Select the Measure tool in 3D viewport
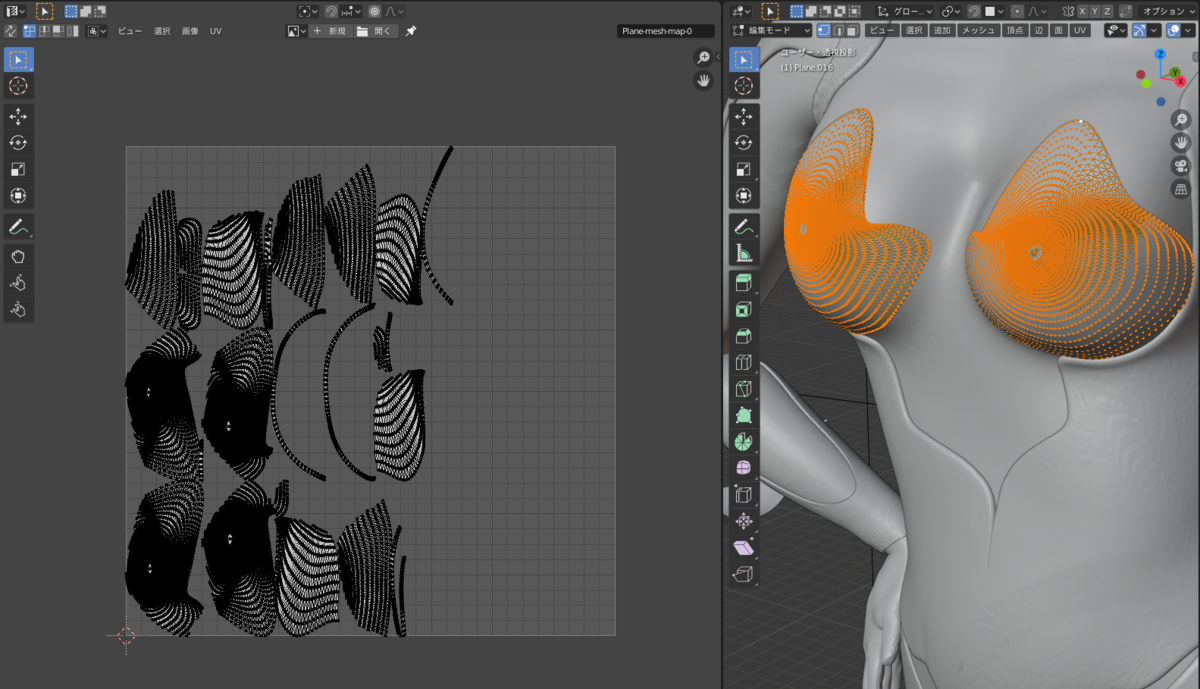Screen dimensions: 1200x689 [x=744, y=252]
